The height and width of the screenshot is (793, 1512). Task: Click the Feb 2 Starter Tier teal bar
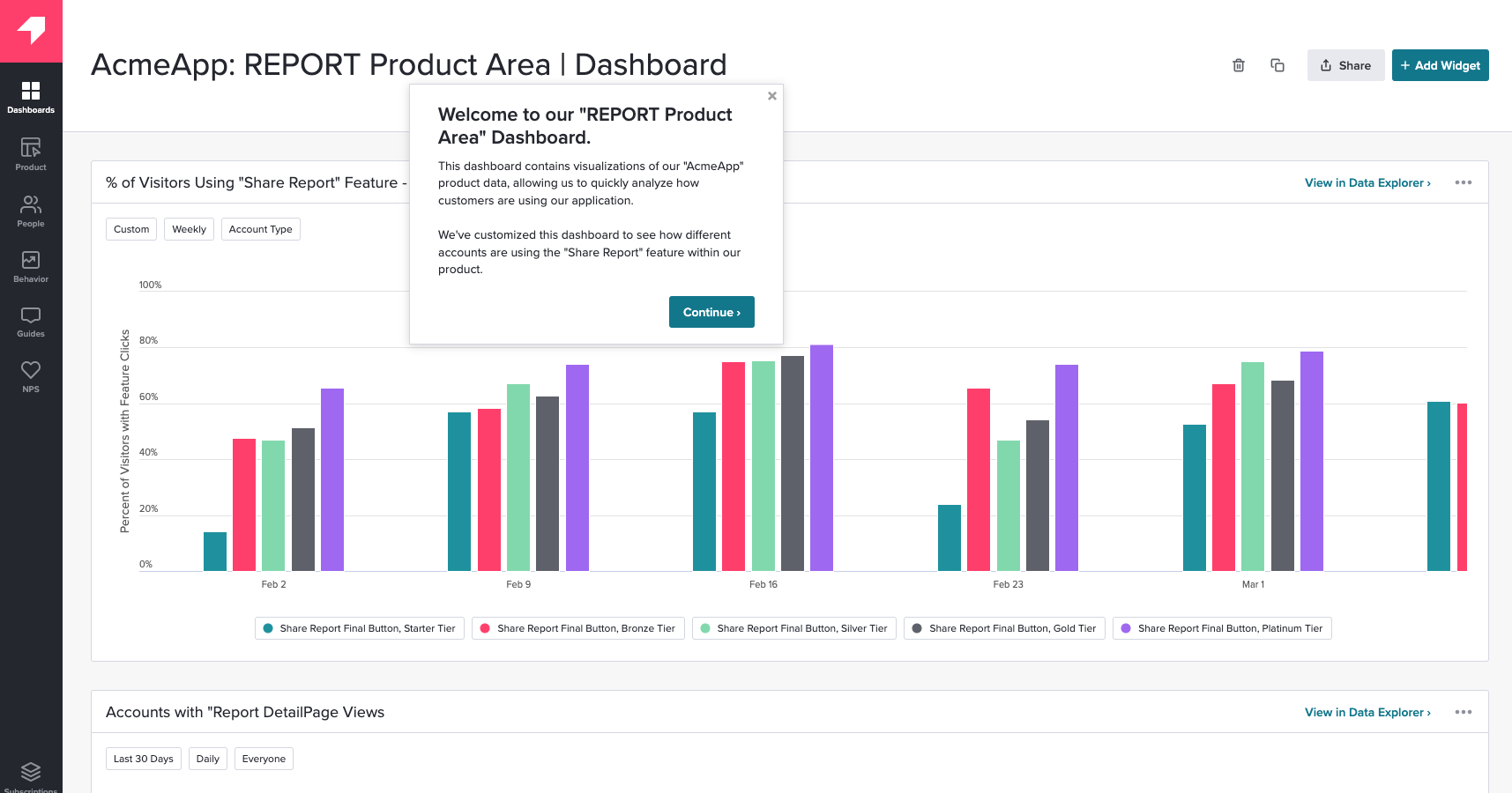215,552
